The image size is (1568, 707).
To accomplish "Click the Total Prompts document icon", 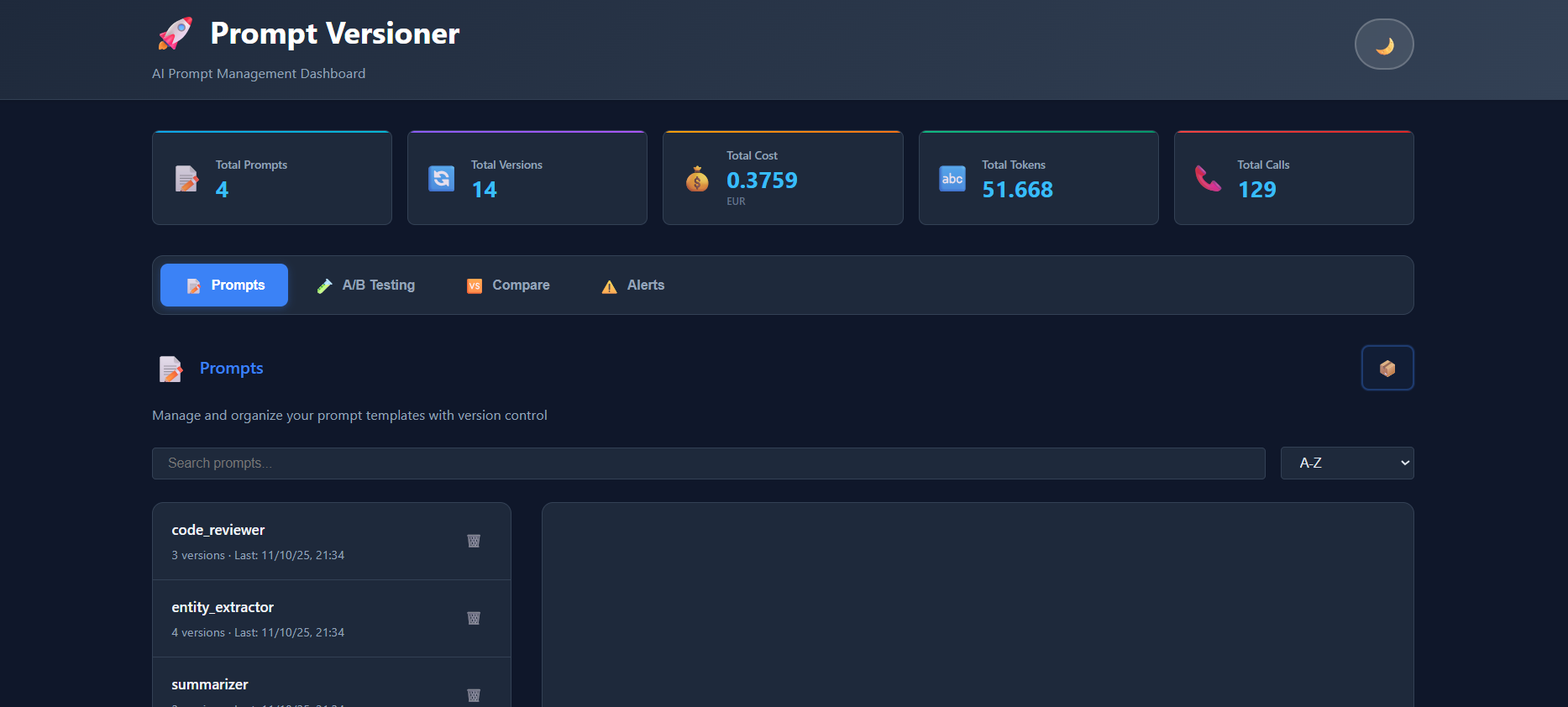I will click(186, 178).
